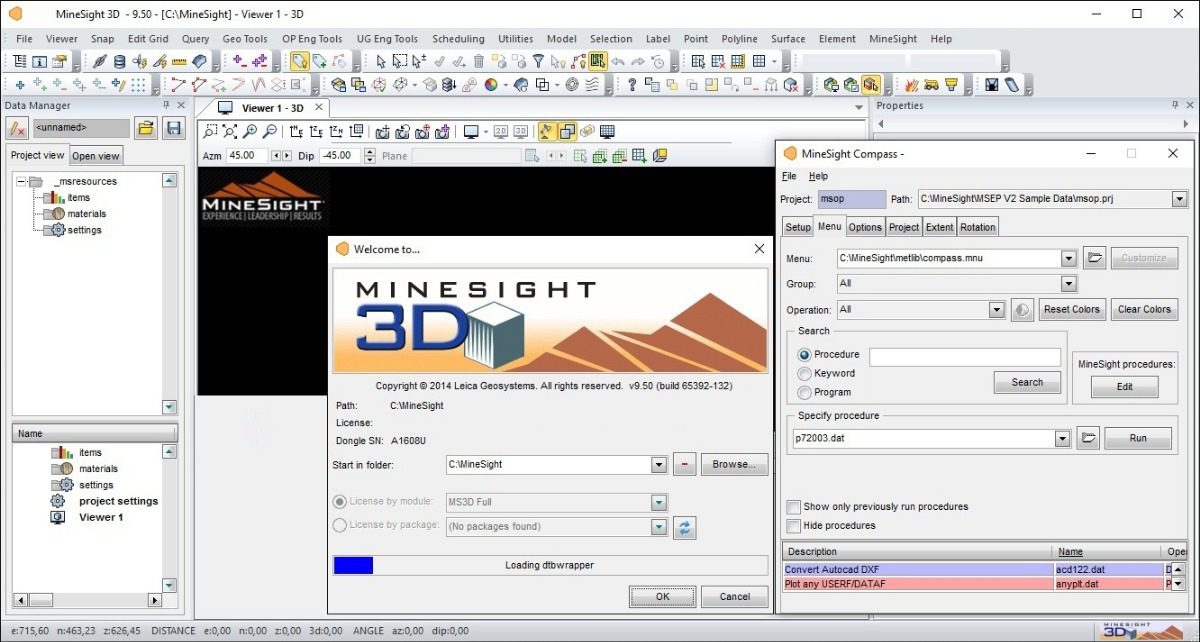This screenshot has height=642, width=1200.
Task: Select the Procedure radio button
Action: point(805,354)
